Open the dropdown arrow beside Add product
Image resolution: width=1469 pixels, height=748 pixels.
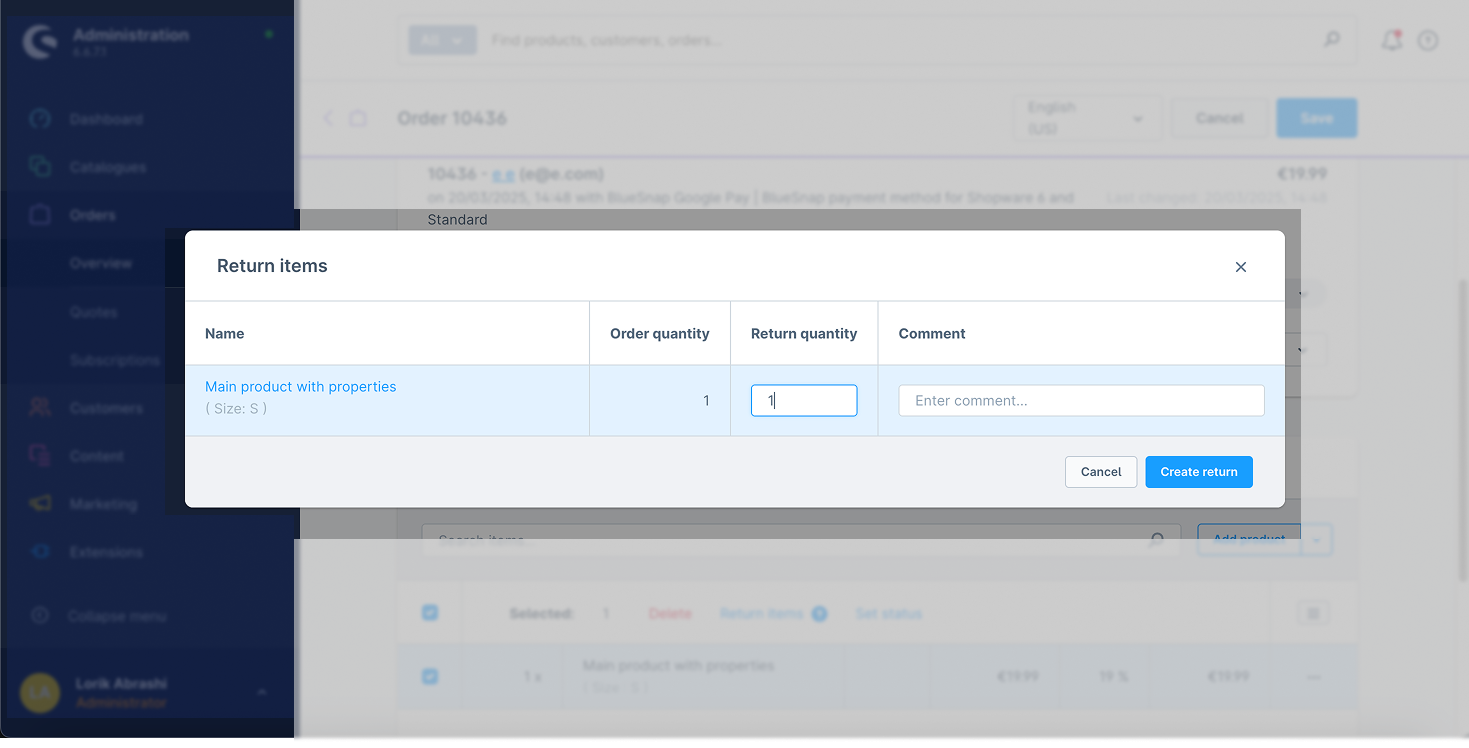tap(1316, 540)
